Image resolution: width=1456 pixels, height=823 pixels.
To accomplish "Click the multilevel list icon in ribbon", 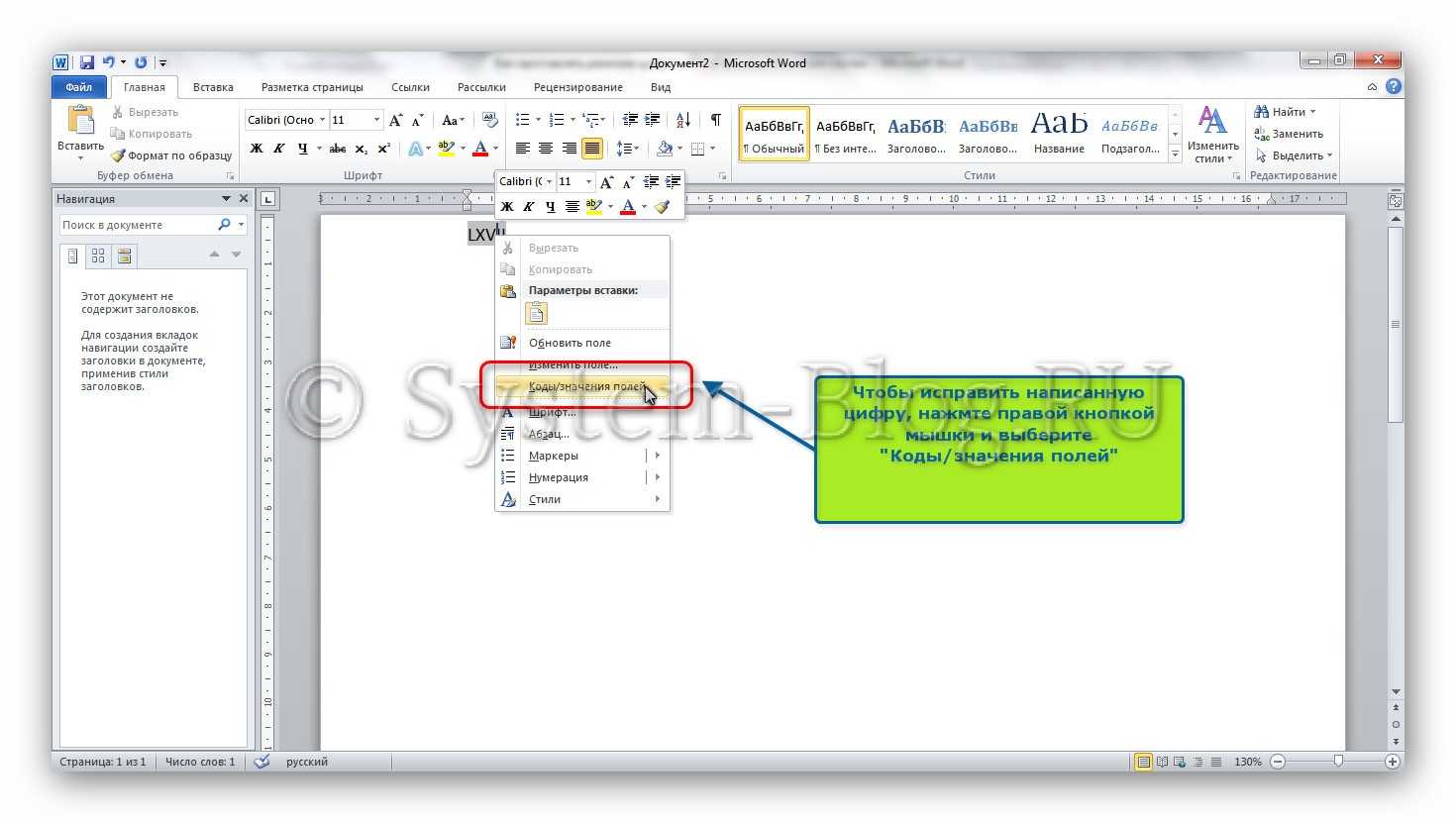I will pos(591,120).
